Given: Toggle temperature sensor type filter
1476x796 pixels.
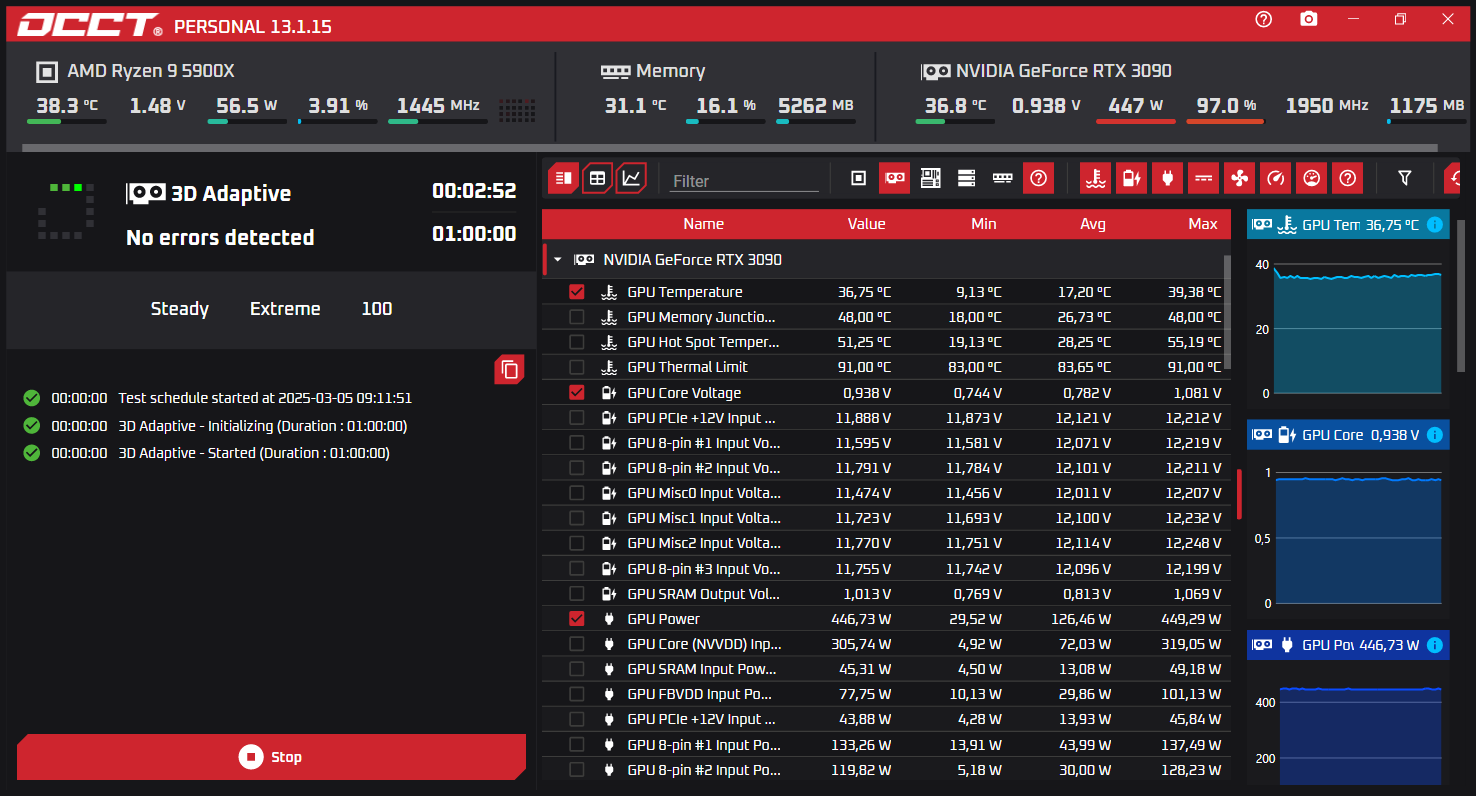Looking at the screenshot, I should point(1095,178).
